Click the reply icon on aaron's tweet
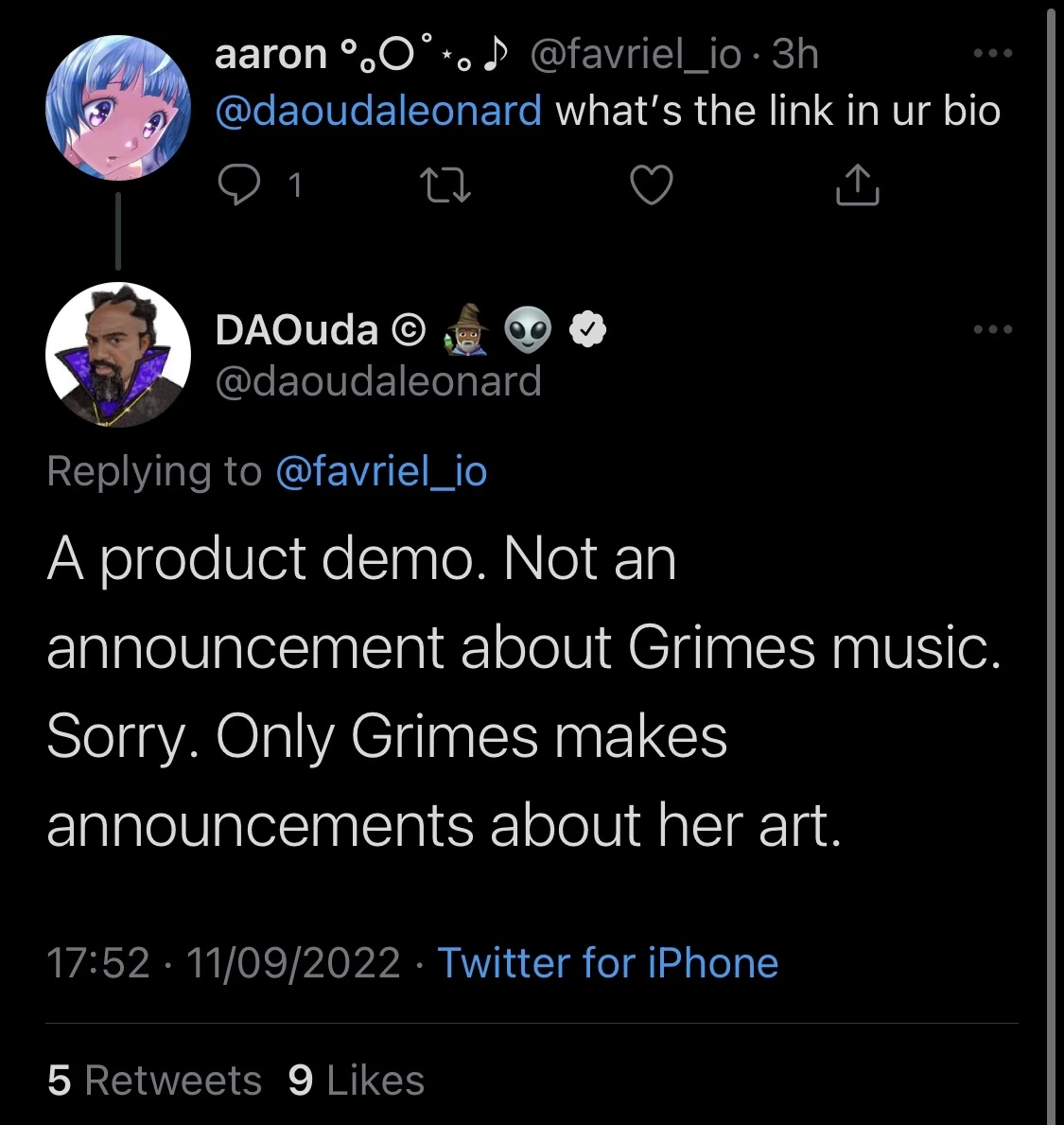Screen dimensions: 1064x1125 [239, 185]
